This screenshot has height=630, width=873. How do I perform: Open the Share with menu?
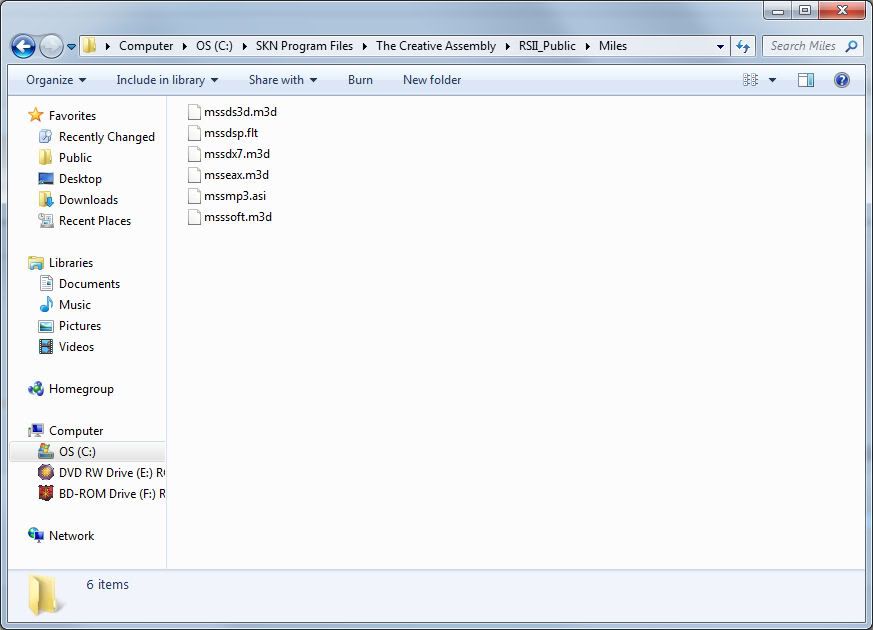(x=282, y=80)
